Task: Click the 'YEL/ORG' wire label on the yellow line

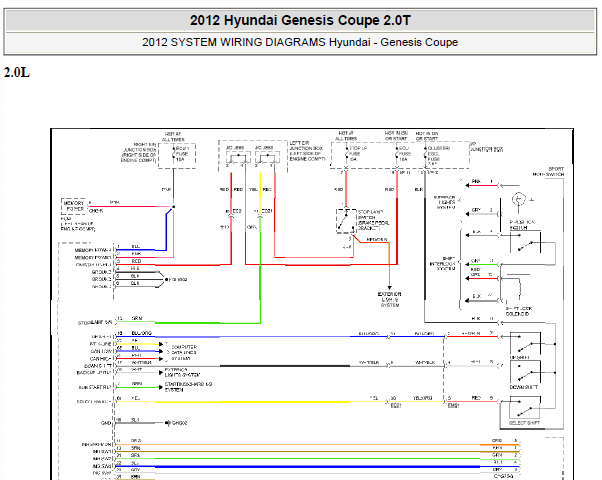Action: click(423, 398)
